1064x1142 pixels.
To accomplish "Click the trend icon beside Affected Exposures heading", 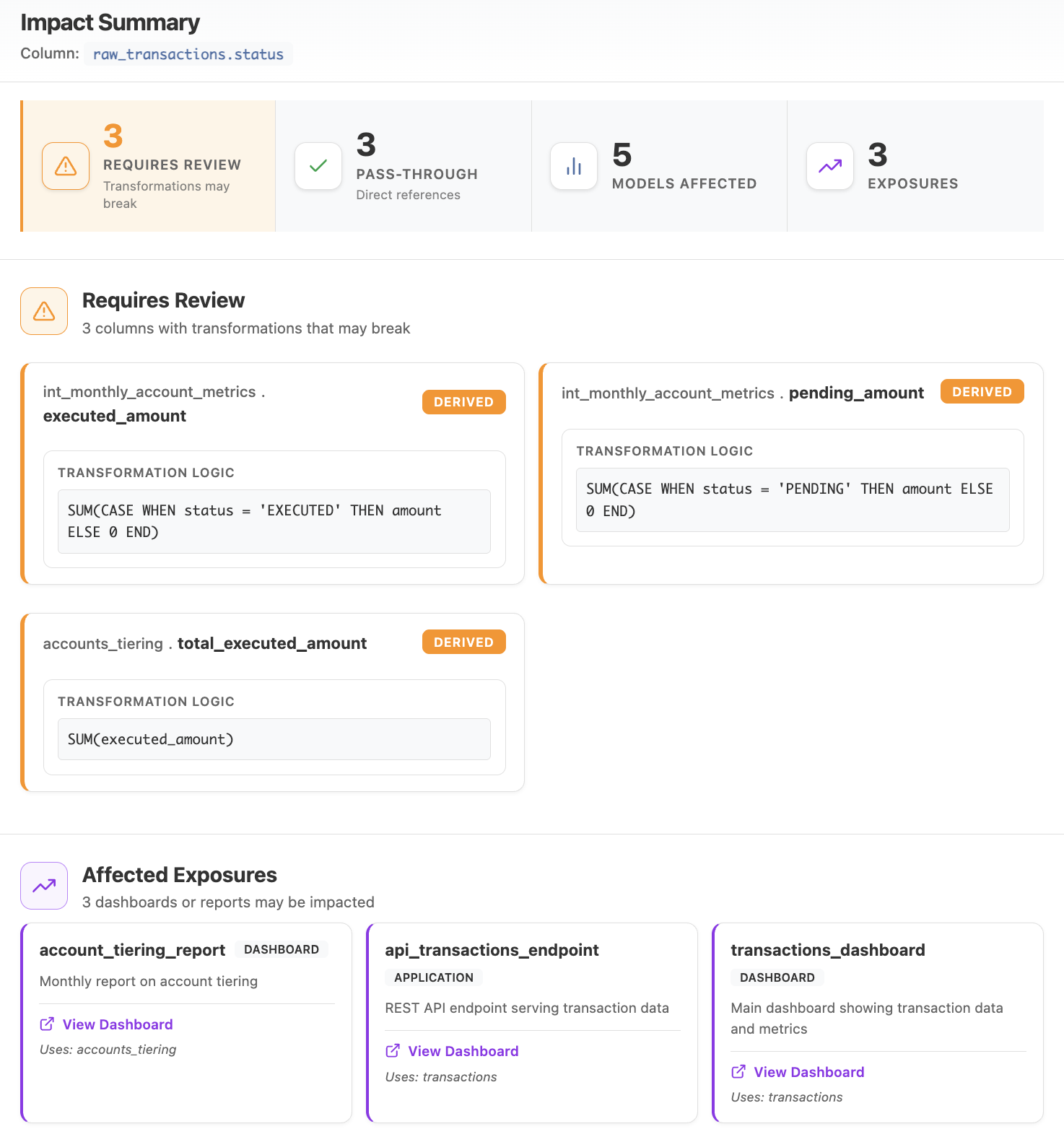I will [x=44, y=886].
